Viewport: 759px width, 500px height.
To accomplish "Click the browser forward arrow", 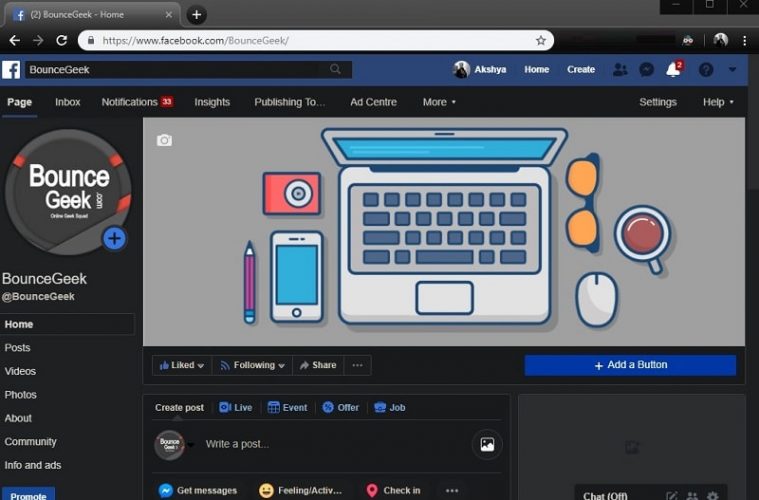I will tap(38, 41).
